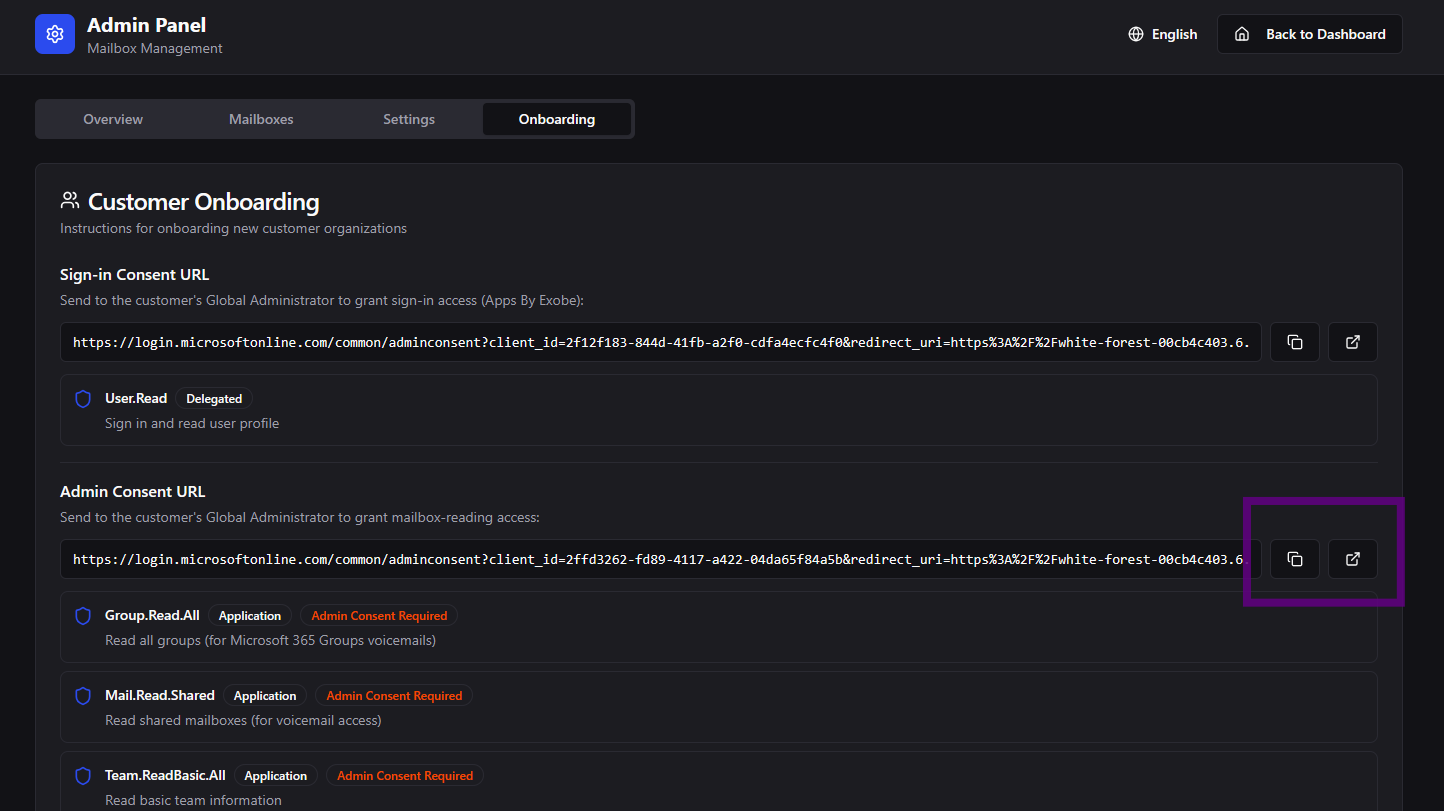Click the 'Read shared mailboxes' description
The height and width of the screenshot is (811, 1444).
[x=243, y=720]
